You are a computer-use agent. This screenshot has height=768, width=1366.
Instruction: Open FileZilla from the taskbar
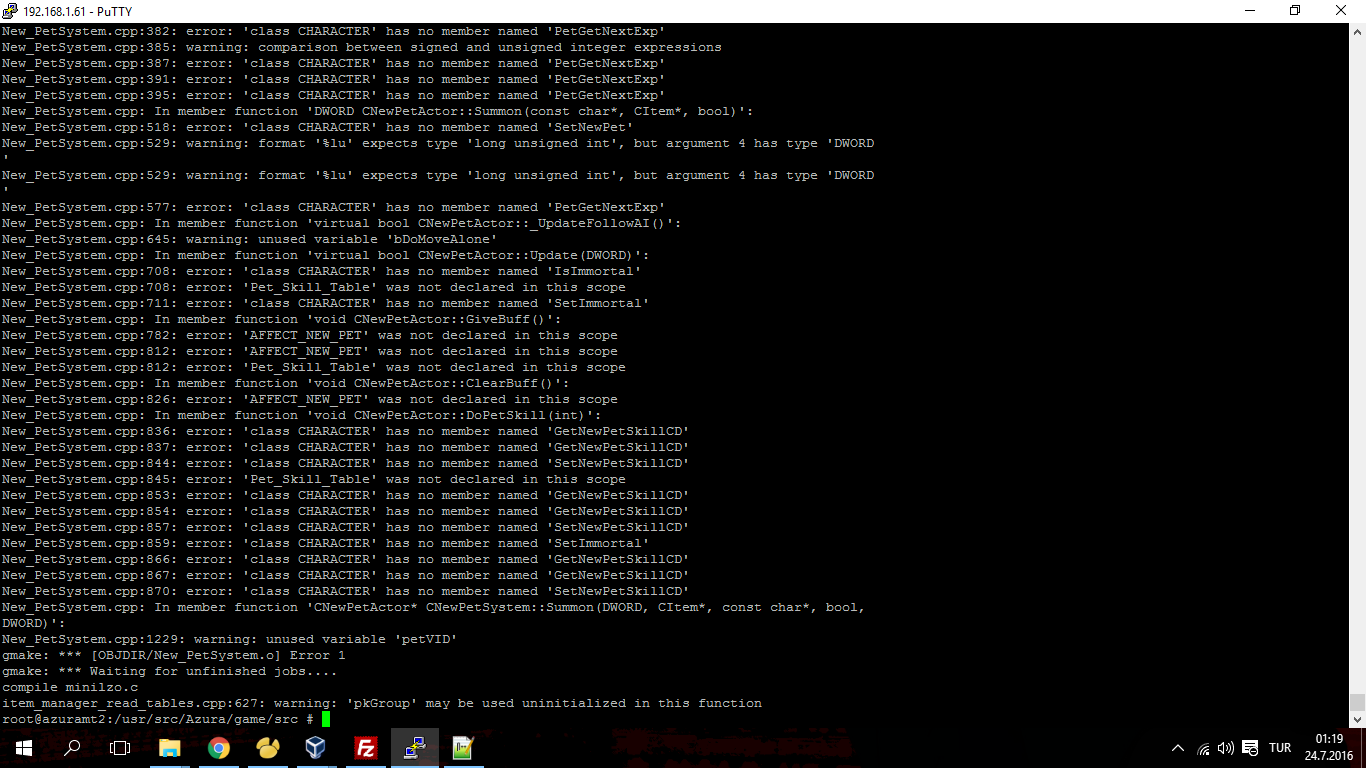pos(365,747)
